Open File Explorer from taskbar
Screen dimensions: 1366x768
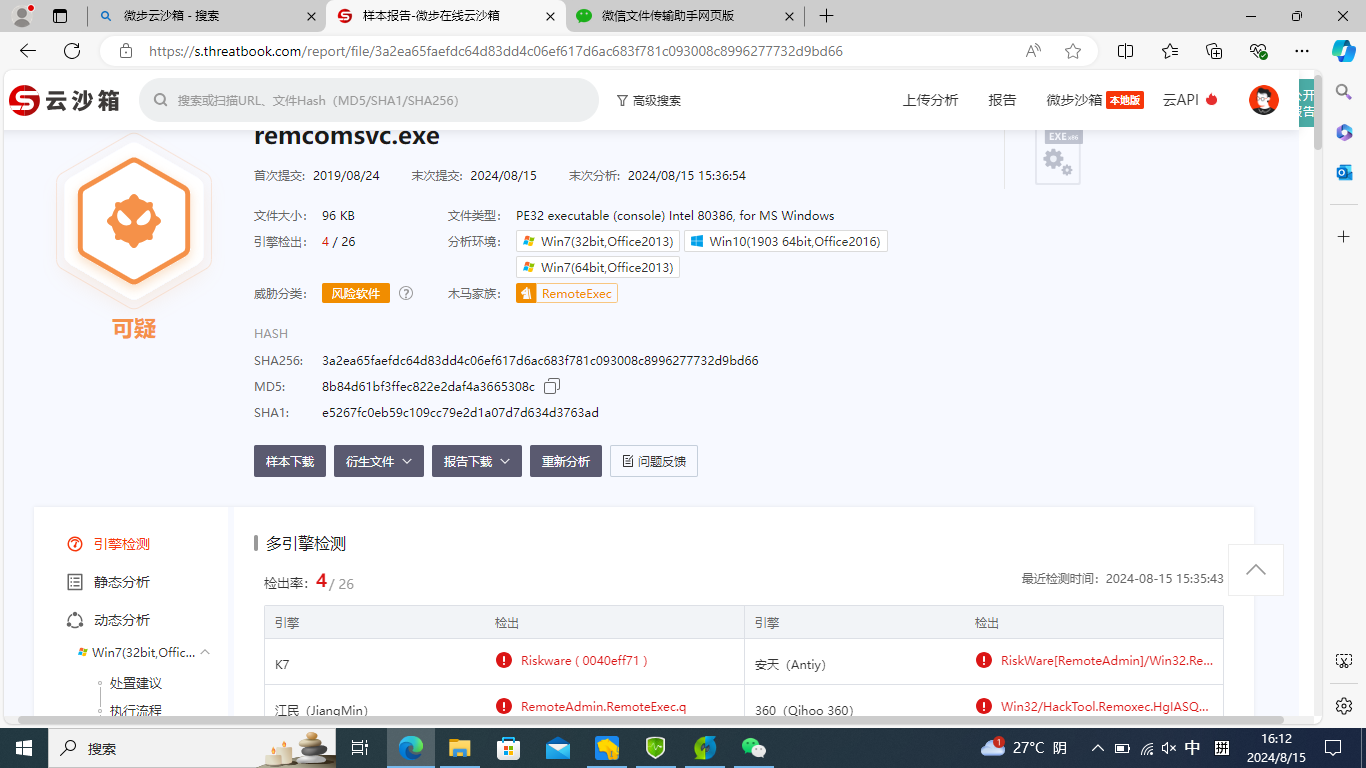pyautogui.click(x=459, y=748)
